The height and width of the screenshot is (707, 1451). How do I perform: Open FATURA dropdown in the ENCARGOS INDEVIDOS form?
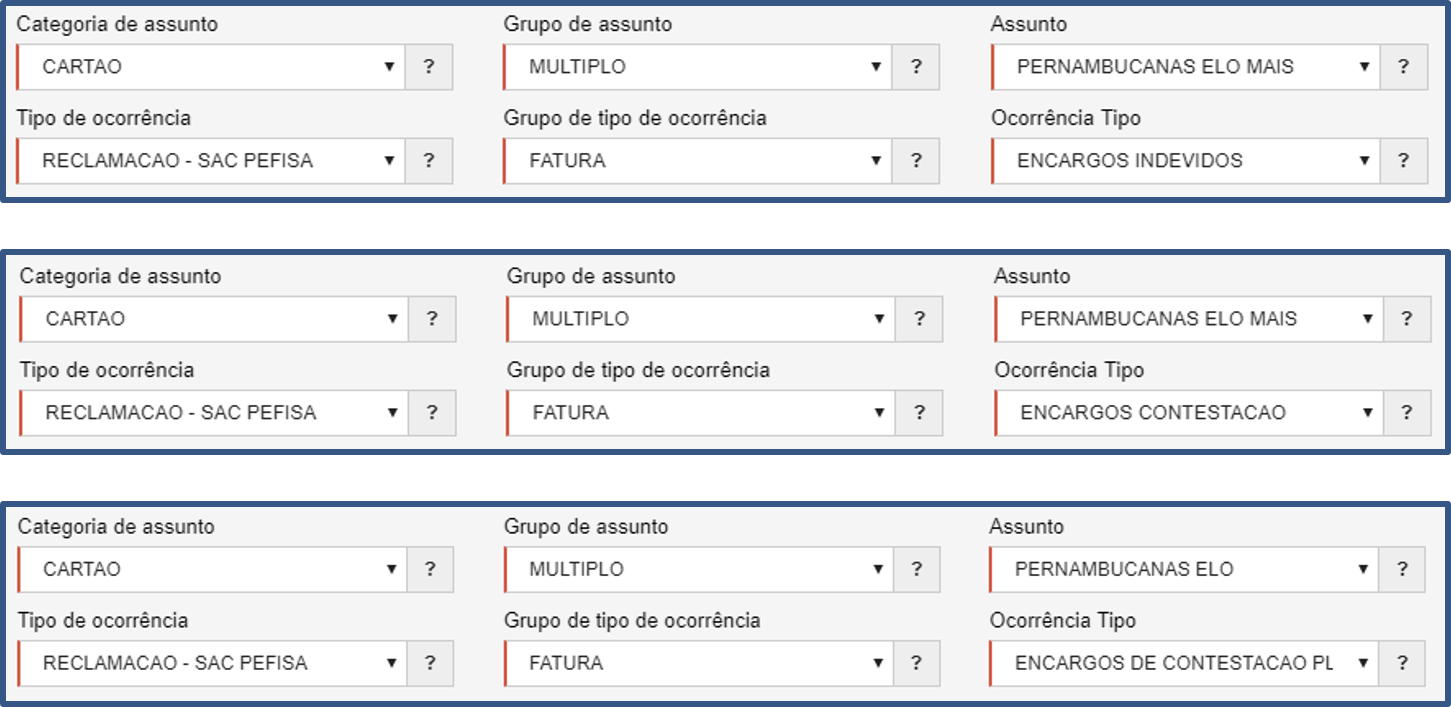pyautogui.click(x=698, y=161)
